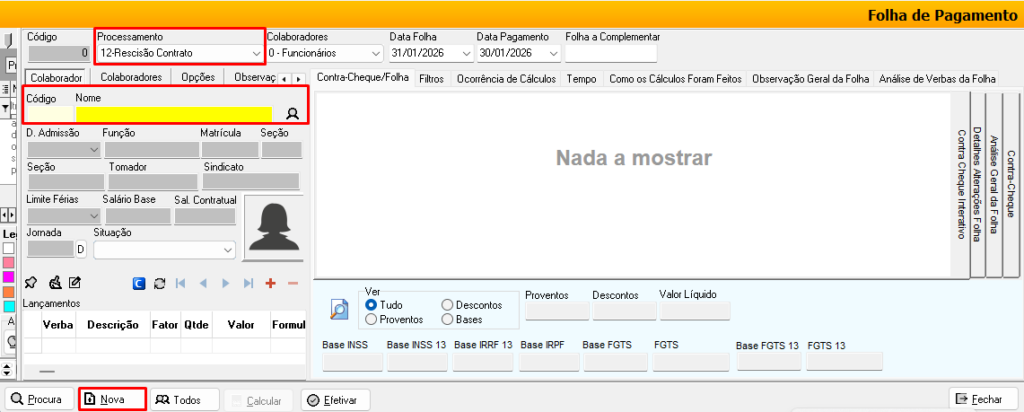Go to the first record arrow
This screenshot has width=1024, height=412.
point(181,283)
